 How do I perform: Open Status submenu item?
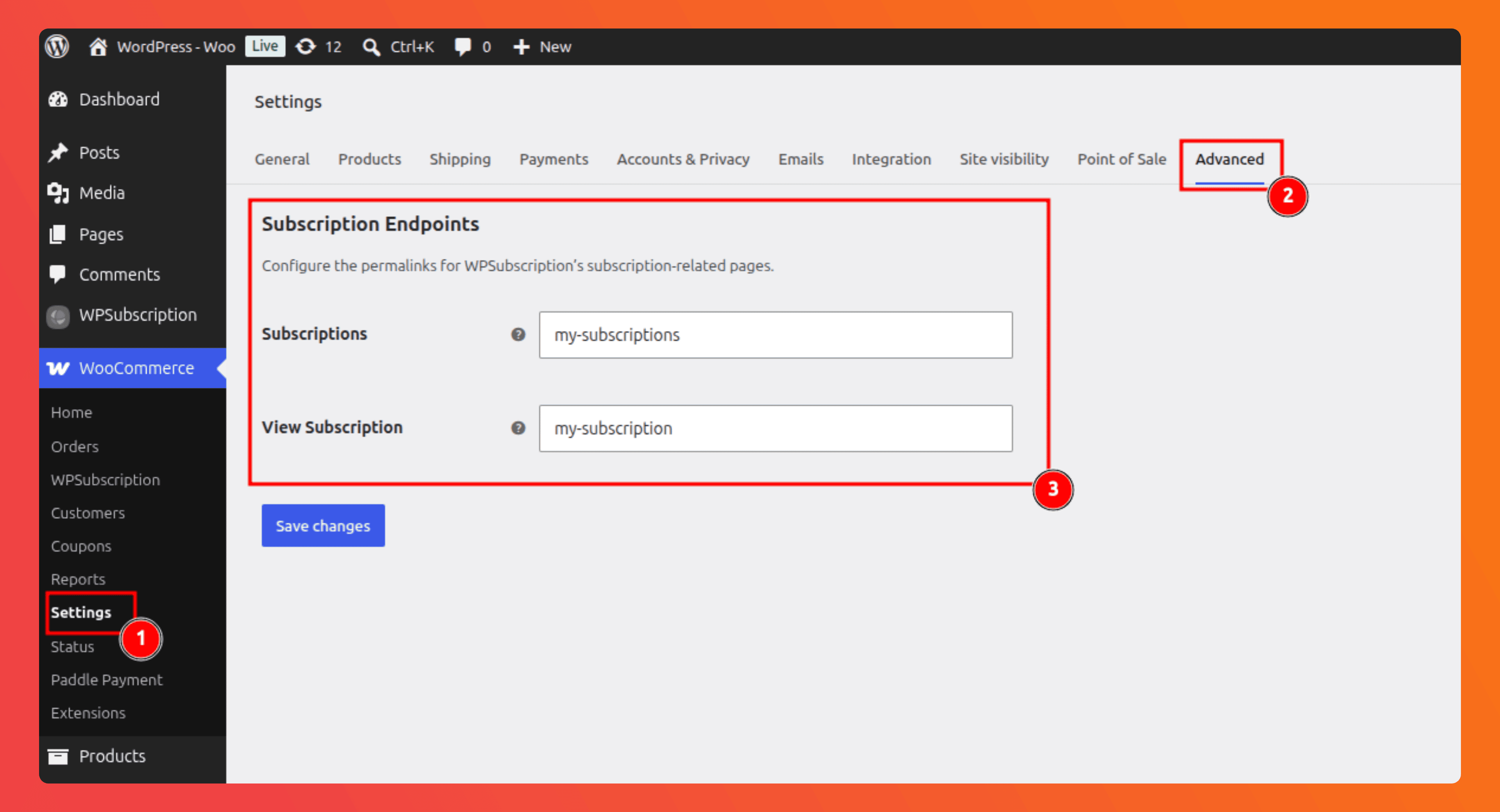pyautogui.click(x=72, y=647)
